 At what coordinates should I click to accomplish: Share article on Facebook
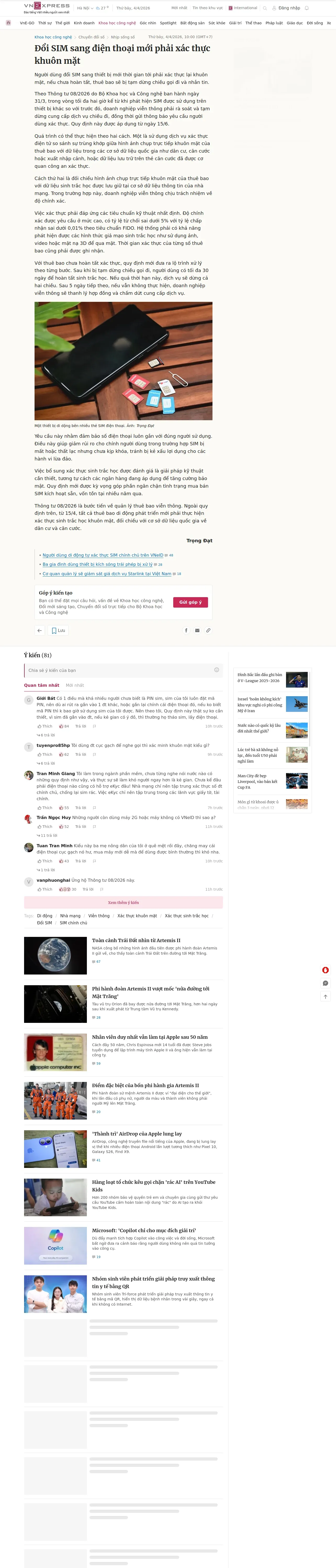[x=186, y=630]
